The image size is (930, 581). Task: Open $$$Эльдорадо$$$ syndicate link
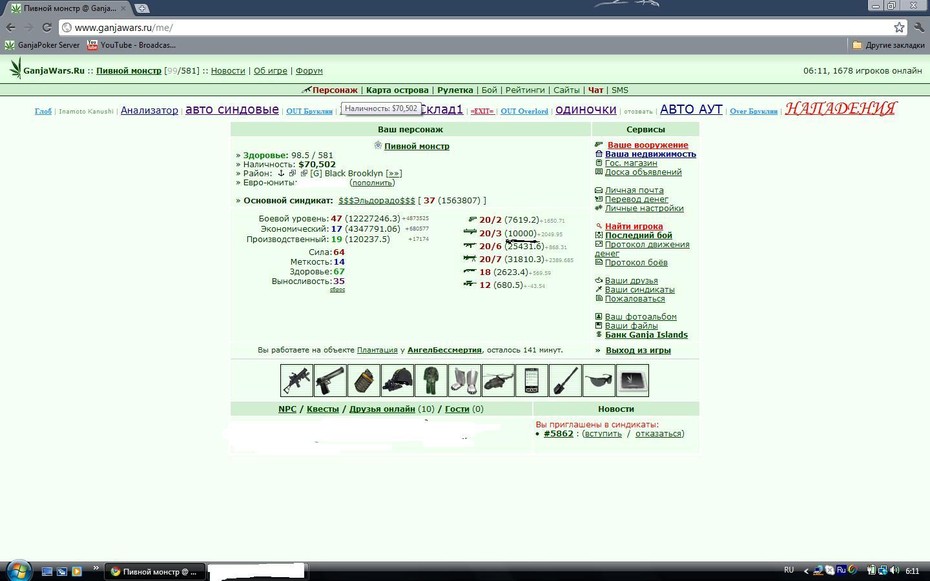377,201
